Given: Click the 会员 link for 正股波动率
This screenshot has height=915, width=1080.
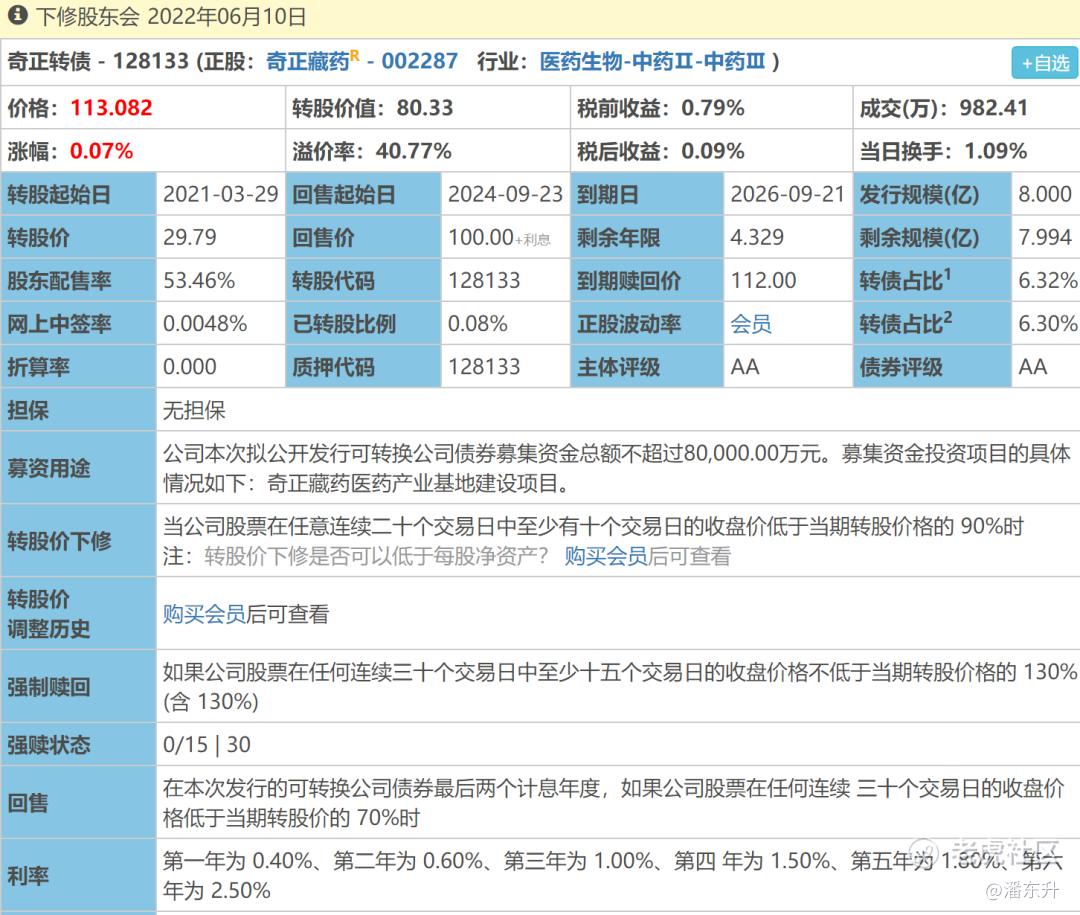Looking at the screenshot, I should pos(751,324).
